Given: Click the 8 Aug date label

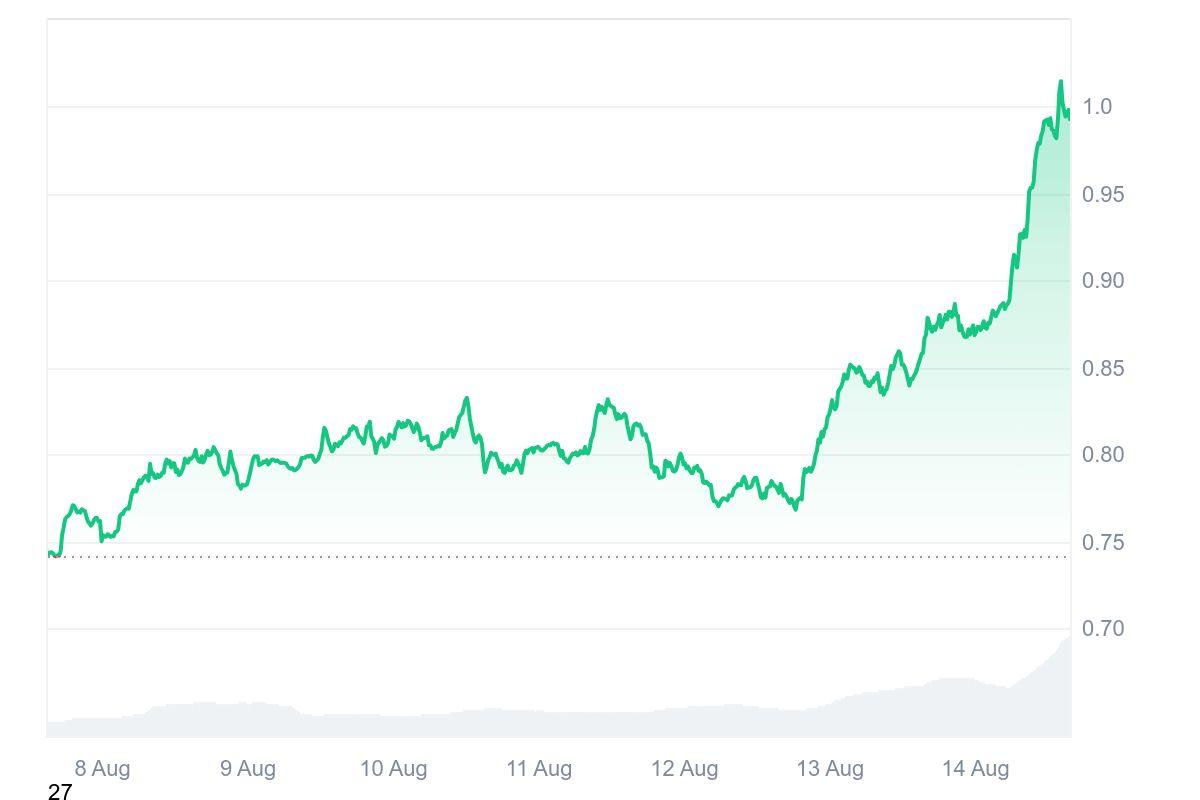Looking at the screenshot, I should tap(102, 769).
